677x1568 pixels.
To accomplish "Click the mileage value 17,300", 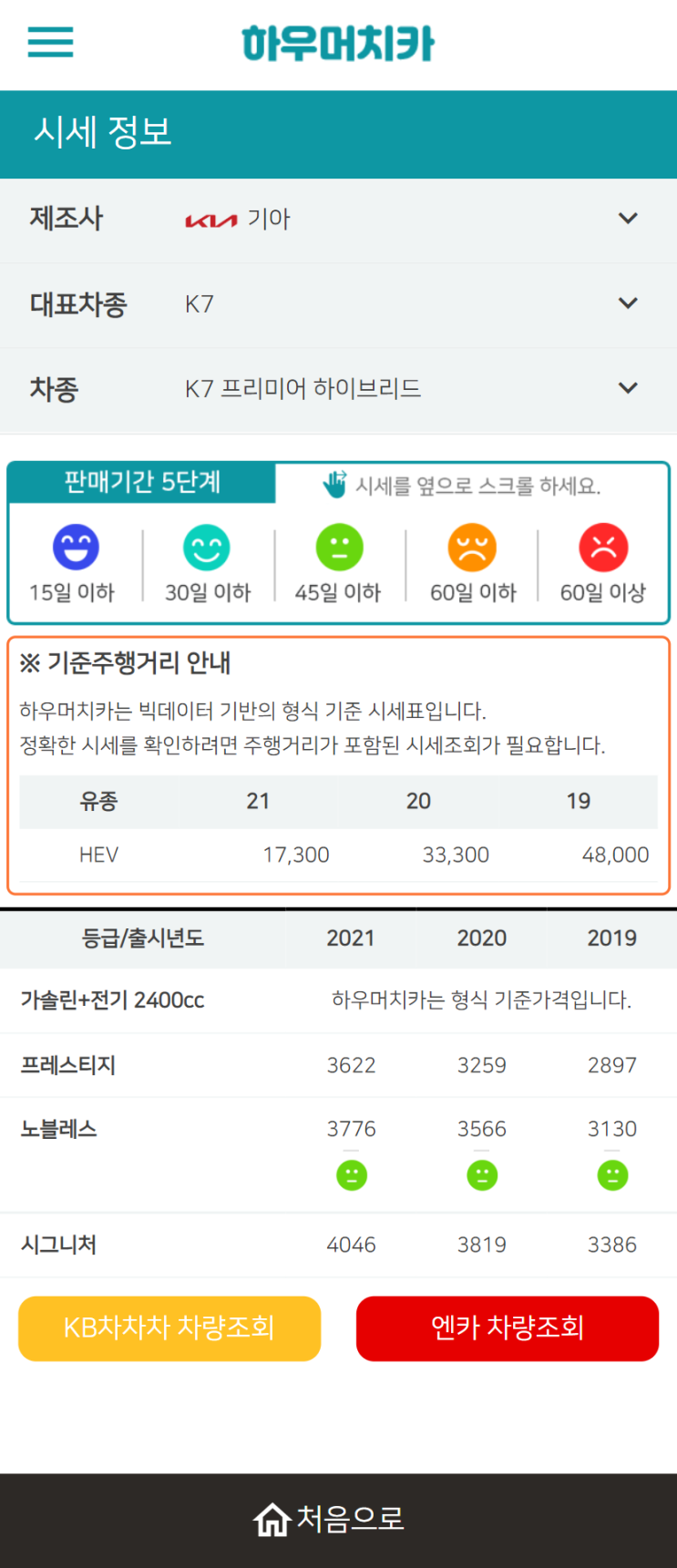I will pos(296,856).
